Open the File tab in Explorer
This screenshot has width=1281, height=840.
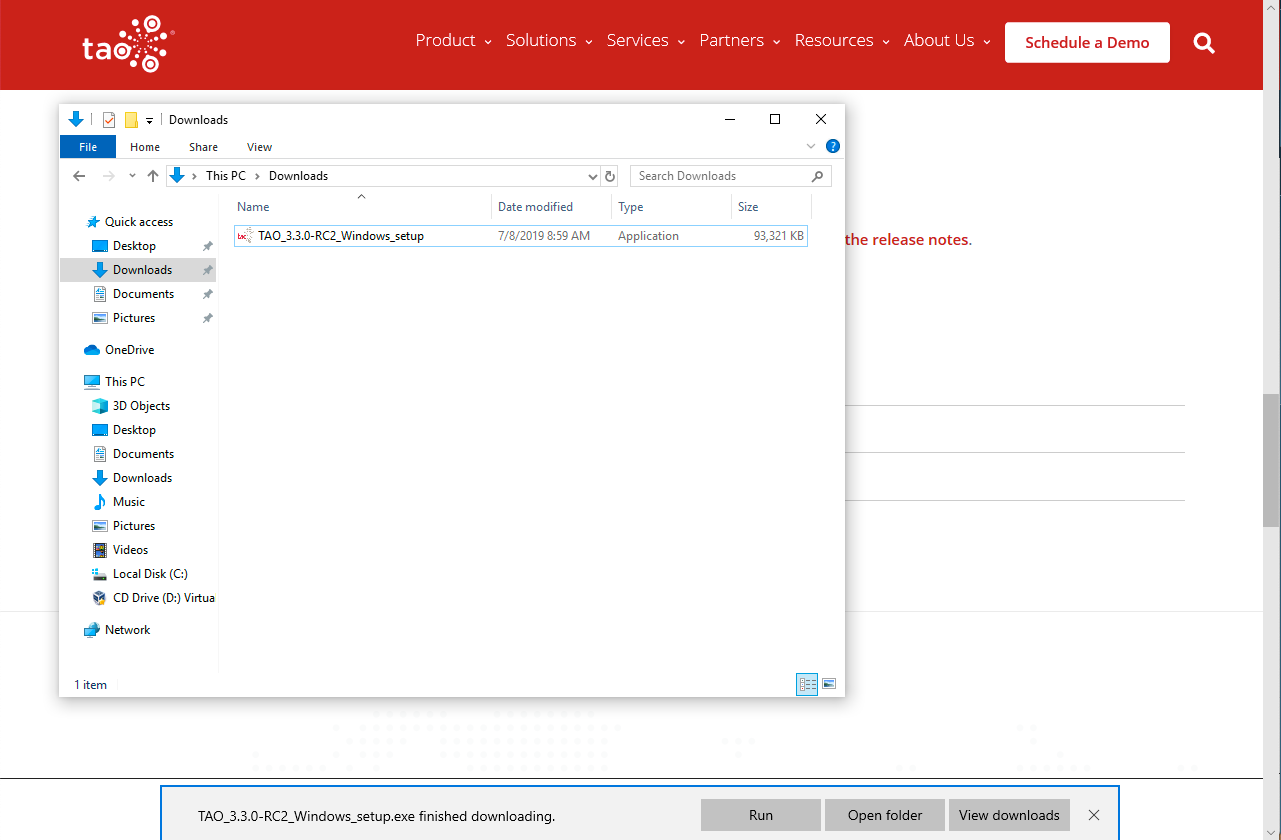[x=88, y=147]
